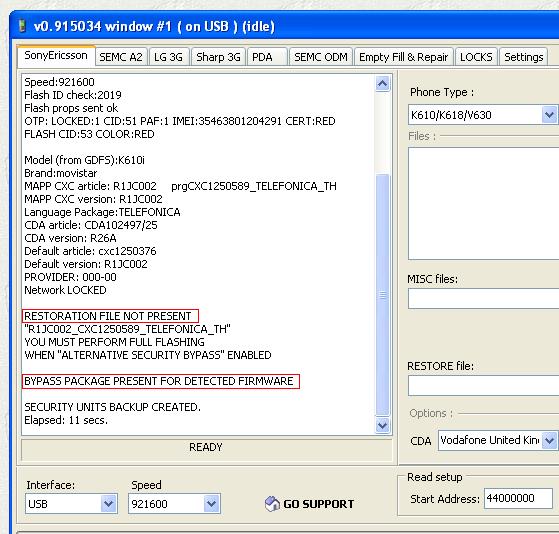The width and height of the screenshot is (559, 534).
Task: Expand the Interface USB dropdown
Action: (x=108, y=504)
